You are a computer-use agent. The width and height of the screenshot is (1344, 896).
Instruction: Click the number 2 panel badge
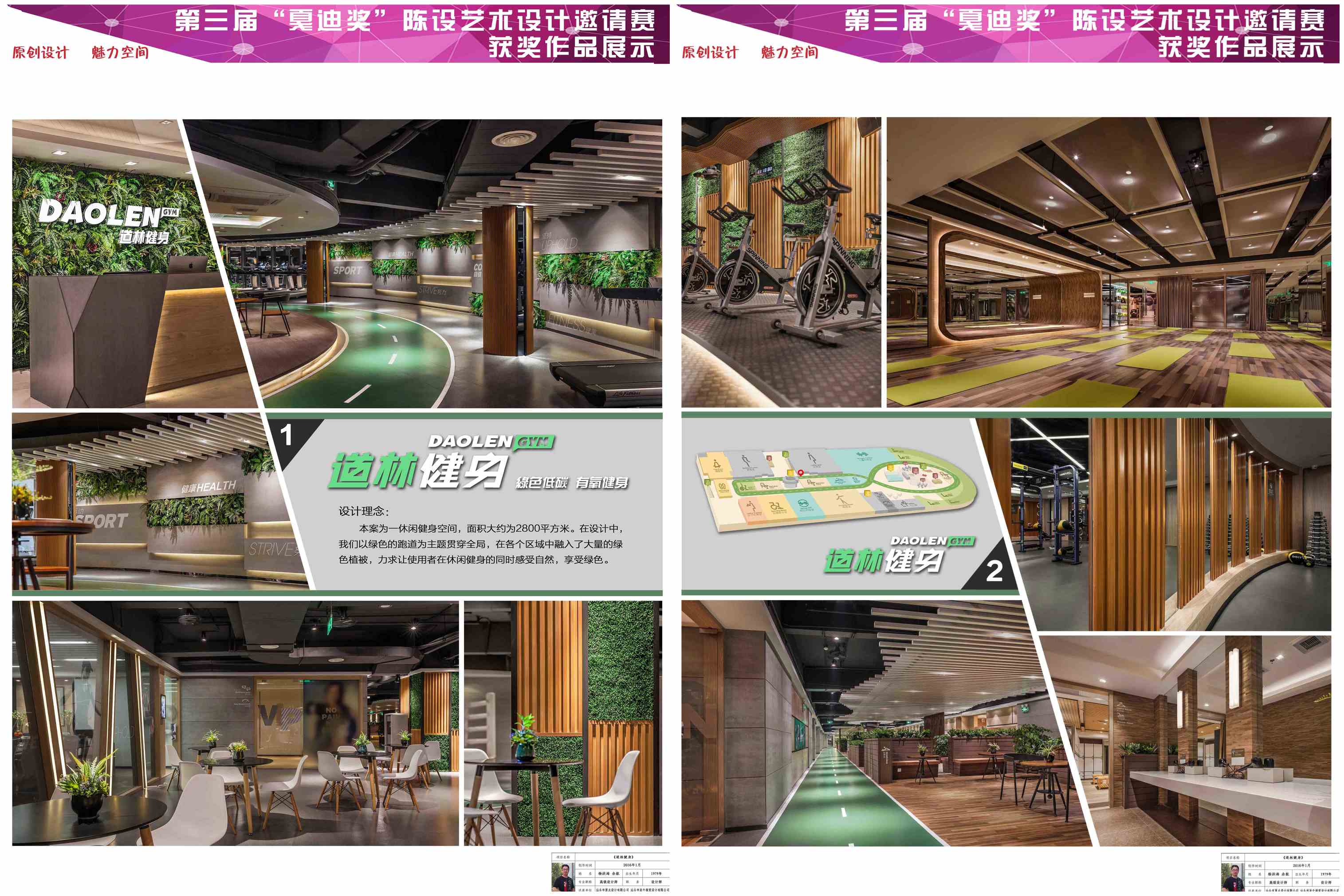pos(994,571)
